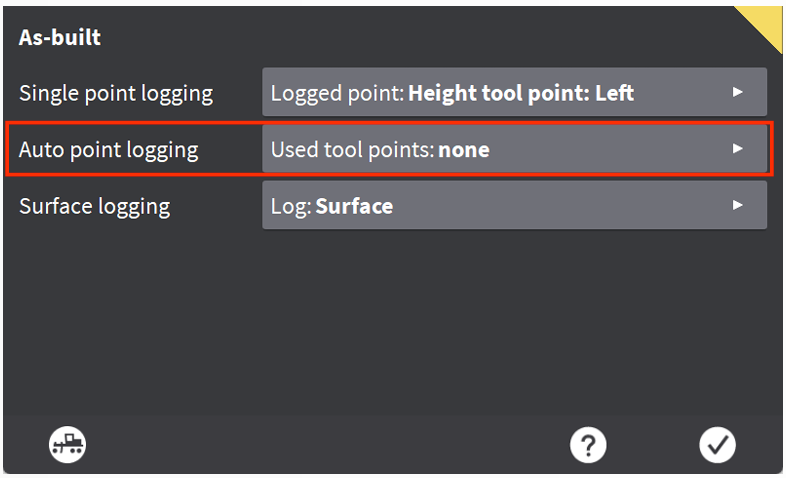The image size is (786, 478).
Task: Select the "Height tool point: Left" value
Action: [521, 93]
